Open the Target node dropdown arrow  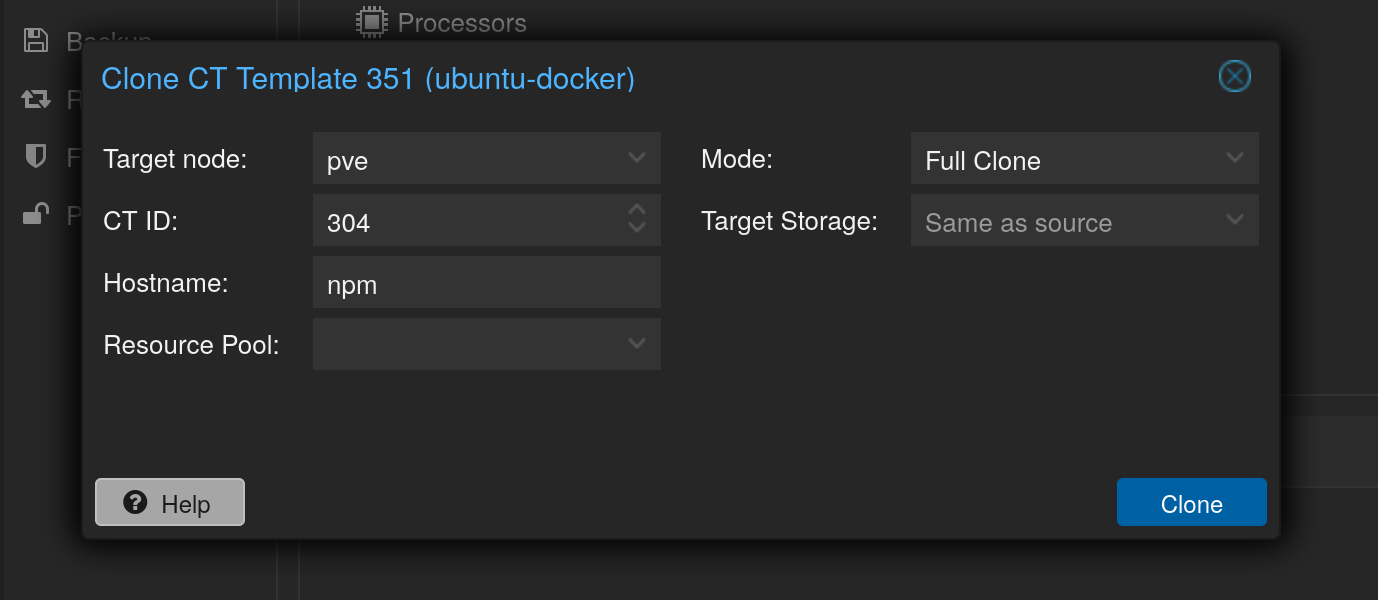point(637,158)
